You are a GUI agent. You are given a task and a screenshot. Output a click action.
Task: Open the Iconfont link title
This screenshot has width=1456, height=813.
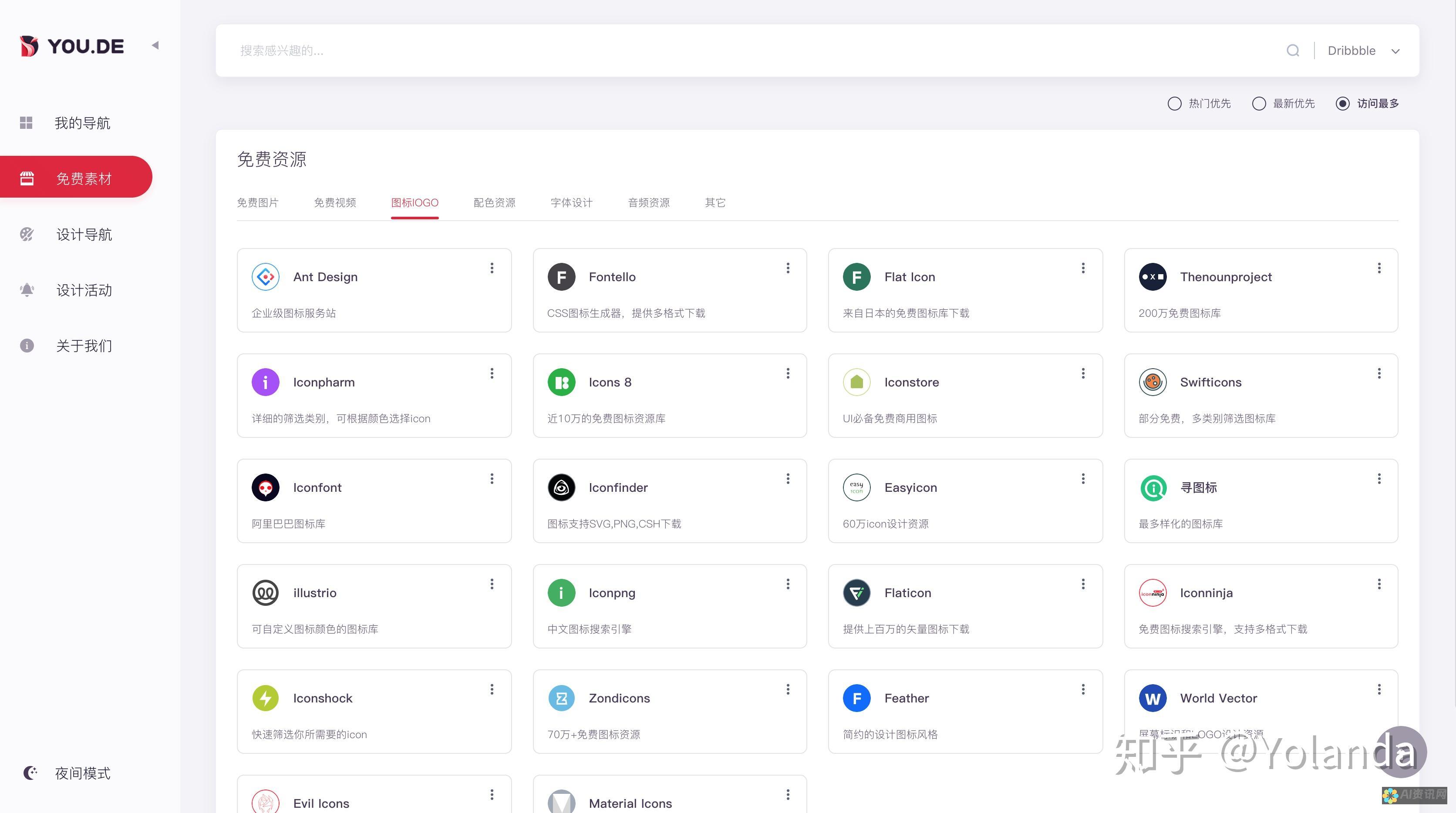[x=317, y=487]
